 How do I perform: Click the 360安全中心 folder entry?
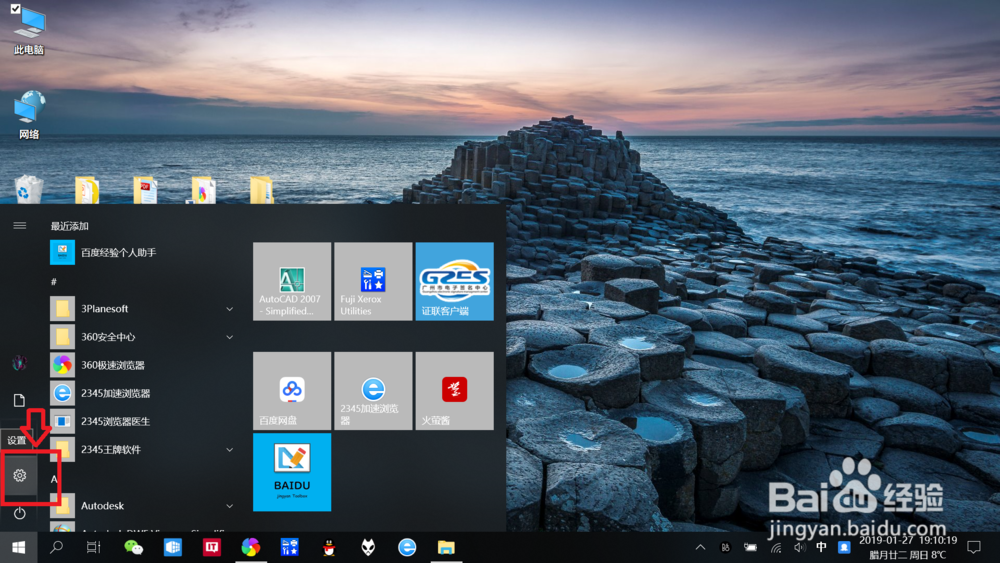(x=143, y=337)
